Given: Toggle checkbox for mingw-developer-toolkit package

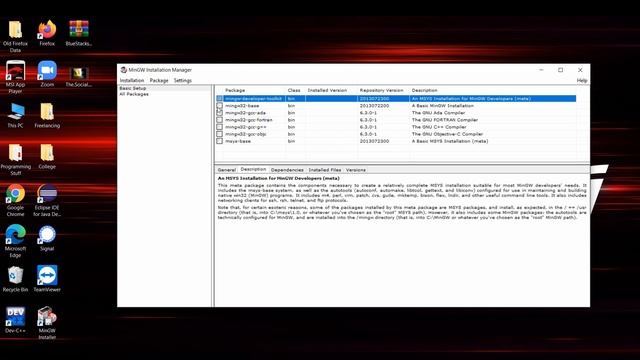Looking at the screenshot, I should click(220, 99).
